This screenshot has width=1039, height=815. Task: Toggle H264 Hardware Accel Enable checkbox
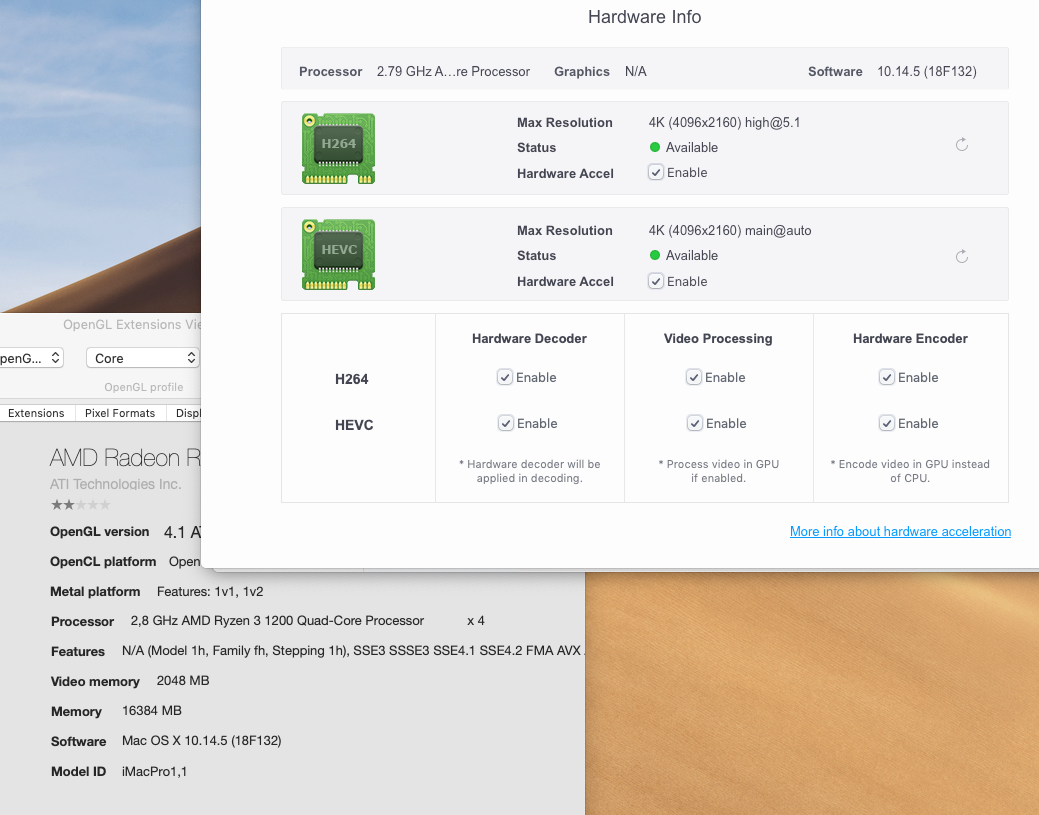(x=656, y=173)
